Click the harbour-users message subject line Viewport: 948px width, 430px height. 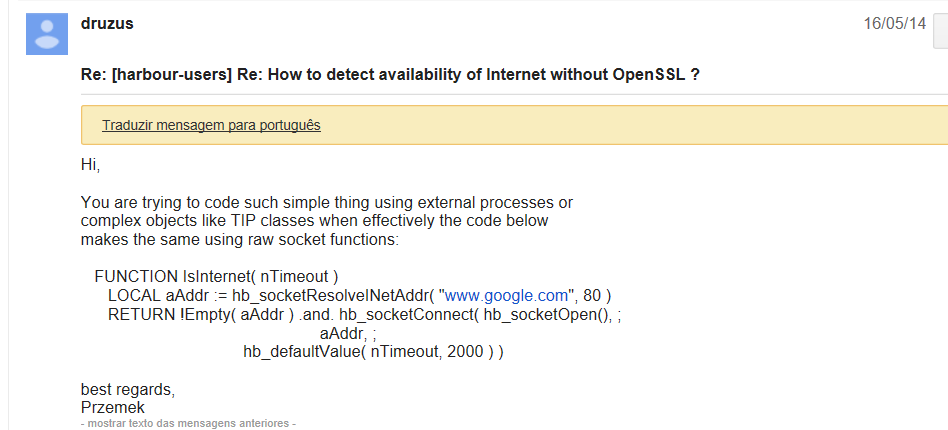[x=389, y=76]
